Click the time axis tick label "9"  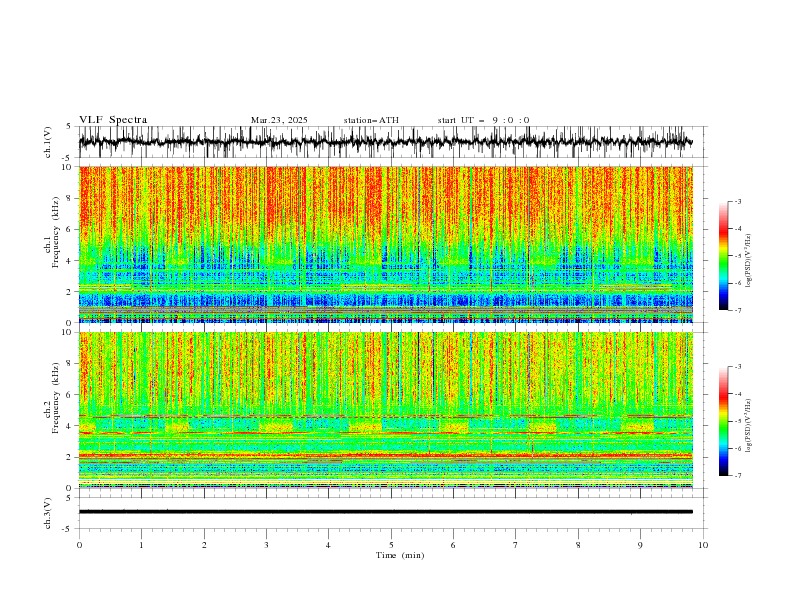[x=640, y=545]
